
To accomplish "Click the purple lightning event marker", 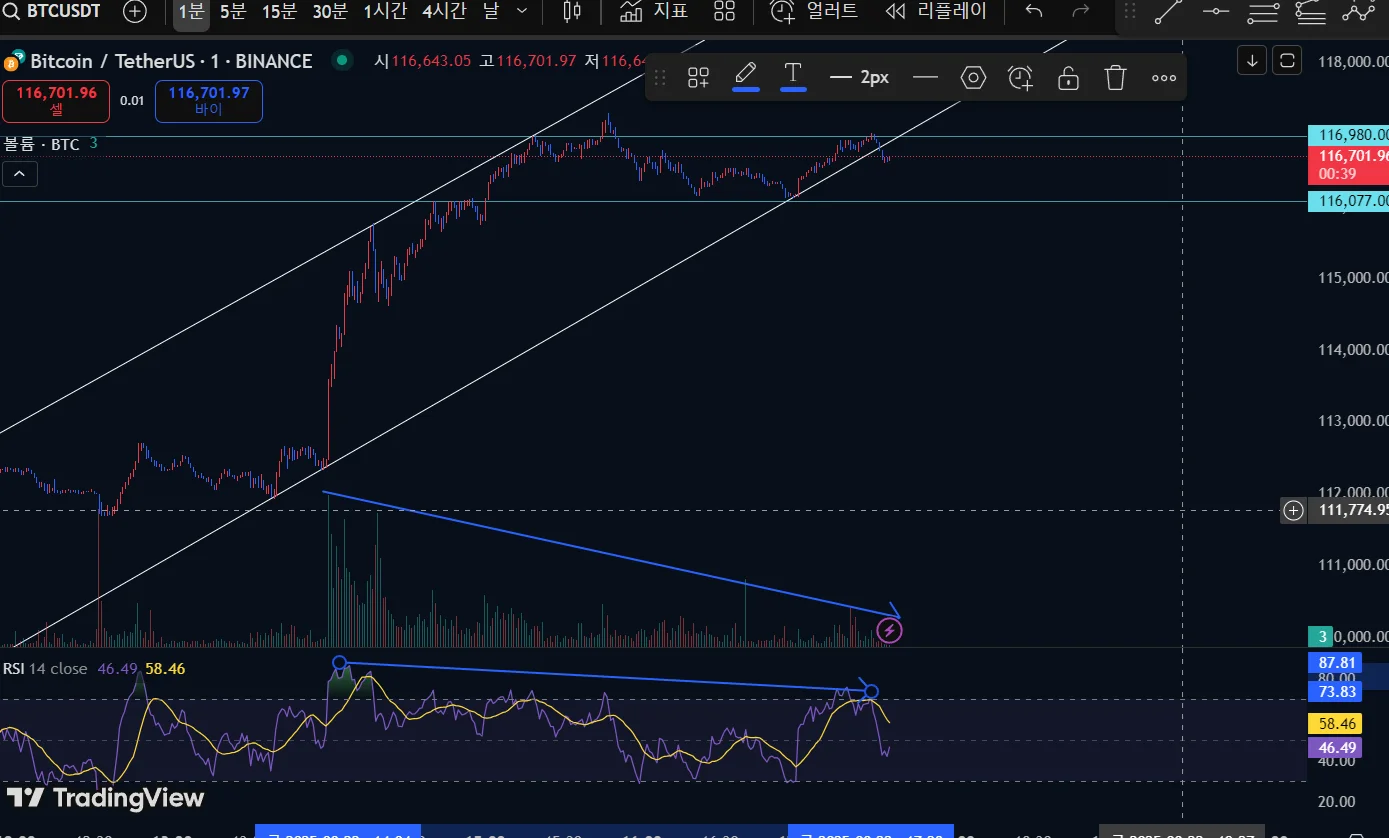I will coord(889,630).
